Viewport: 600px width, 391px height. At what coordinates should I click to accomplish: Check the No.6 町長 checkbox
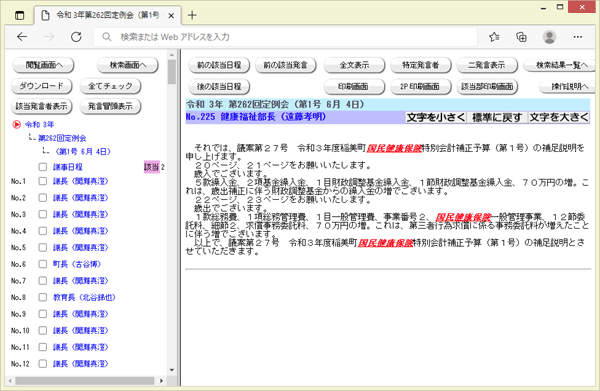click(x=43, y=264)
